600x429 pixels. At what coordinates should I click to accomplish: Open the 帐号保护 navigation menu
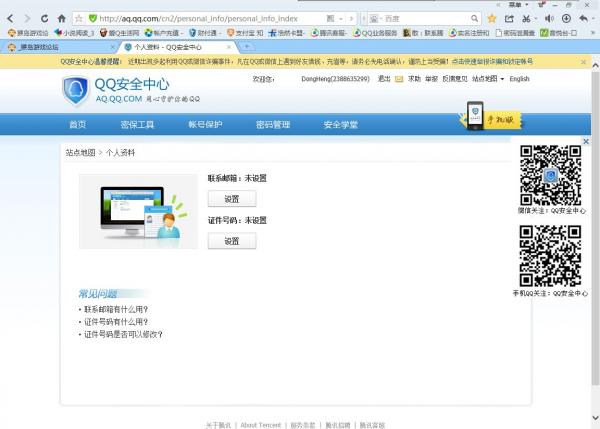tap(205, 124)
